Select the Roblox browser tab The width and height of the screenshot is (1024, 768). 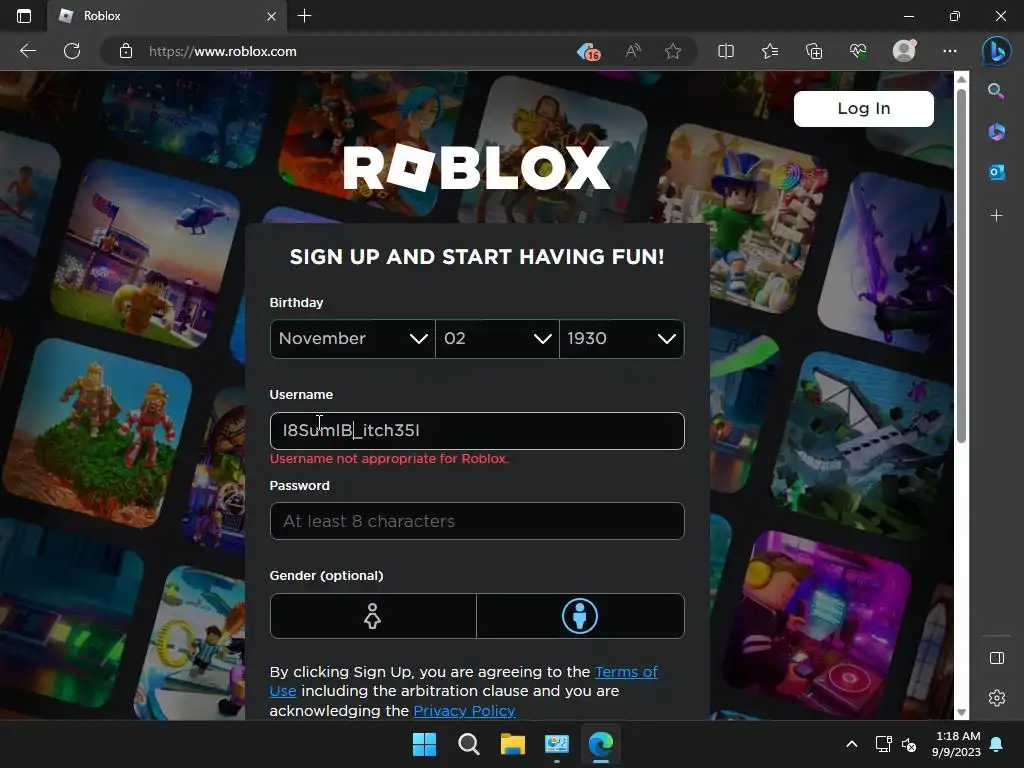[167, 16]
